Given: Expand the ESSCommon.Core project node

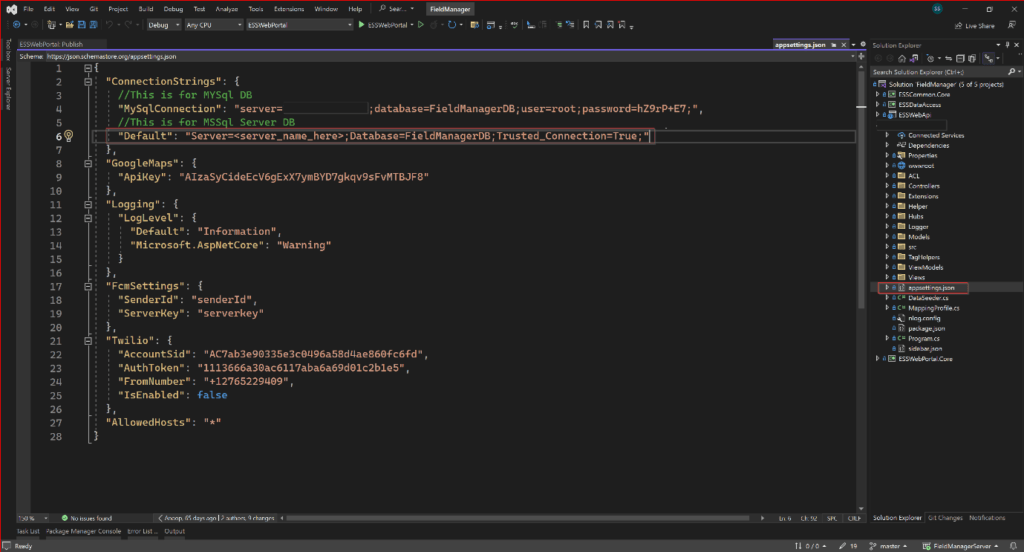Looking at the screenshot, I should pyautogui.click(x=878, y=95).
